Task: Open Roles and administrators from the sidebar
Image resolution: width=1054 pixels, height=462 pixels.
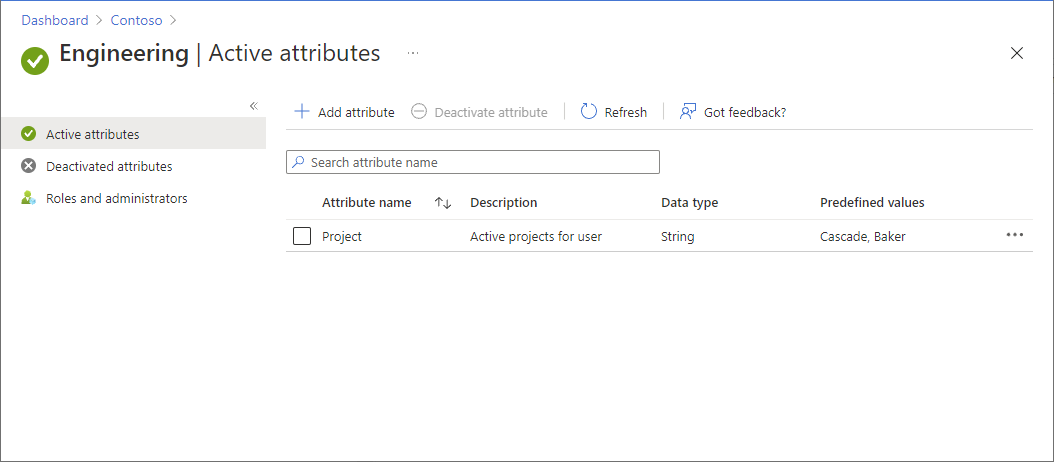Action: click(x=116, y=198)
